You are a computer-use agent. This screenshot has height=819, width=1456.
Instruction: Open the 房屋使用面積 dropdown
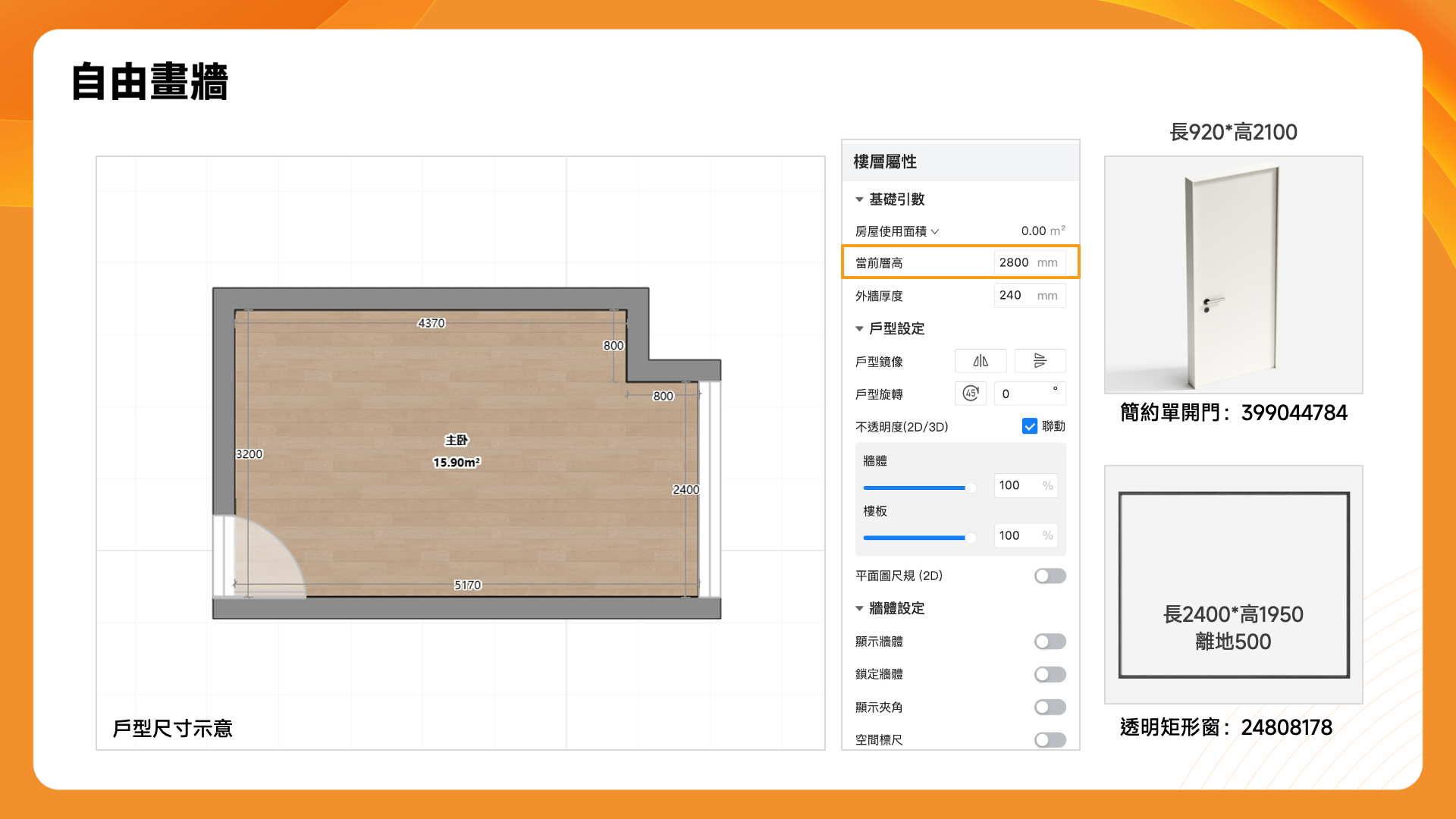[934, 231]
